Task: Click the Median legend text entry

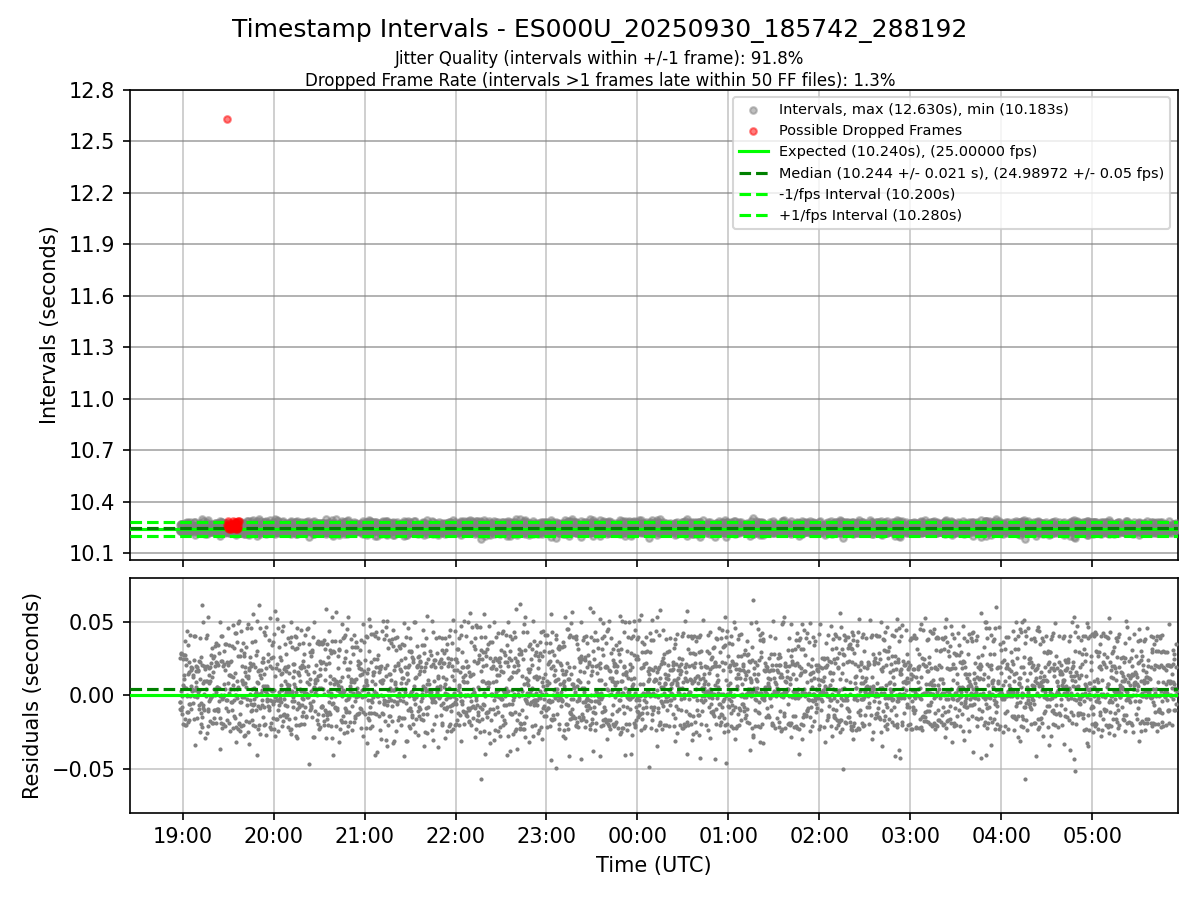Action: pyautogui.click(x=971, y=173)
